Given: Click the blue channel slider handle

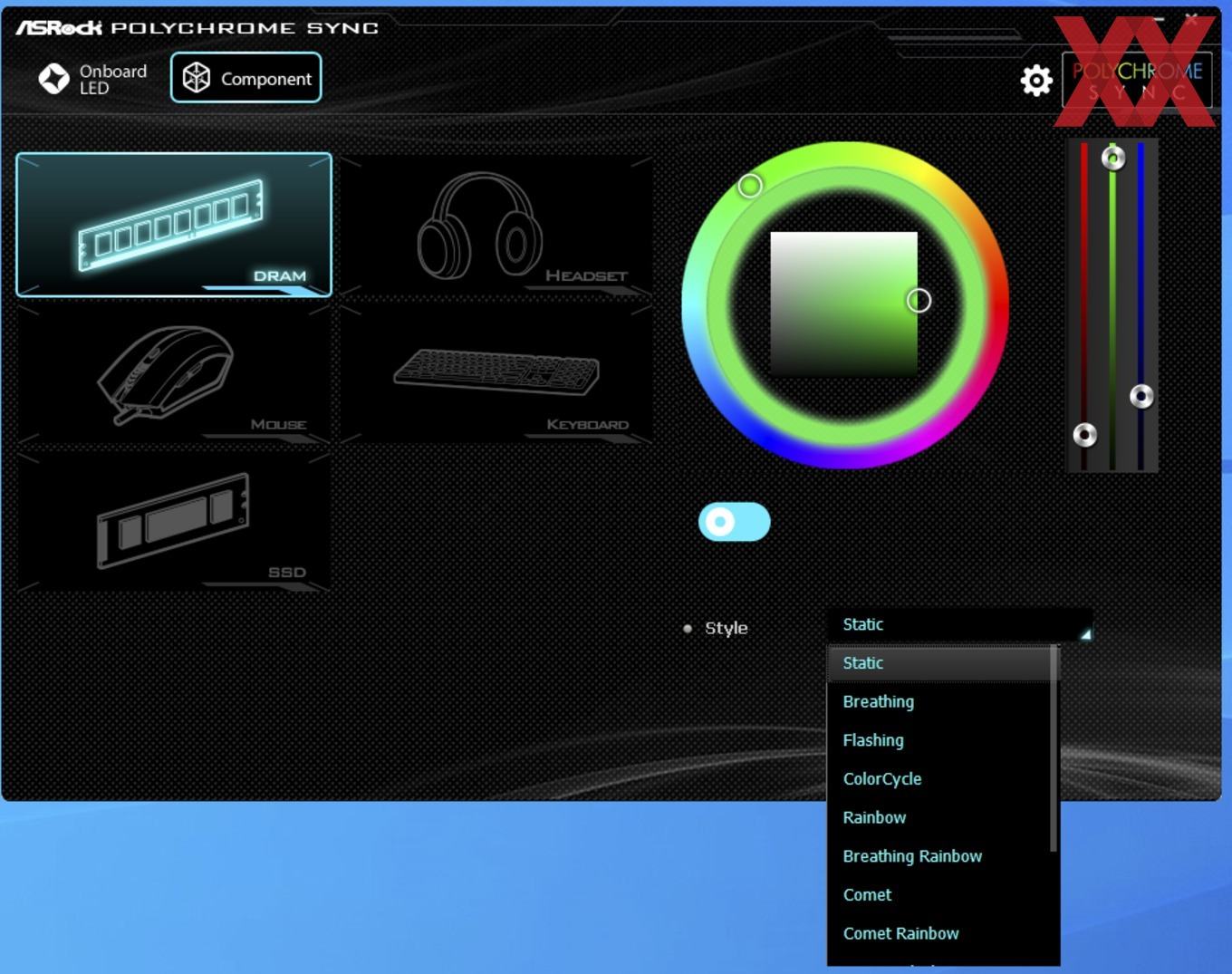Looking at the screenshot, I should [1141, 396].
